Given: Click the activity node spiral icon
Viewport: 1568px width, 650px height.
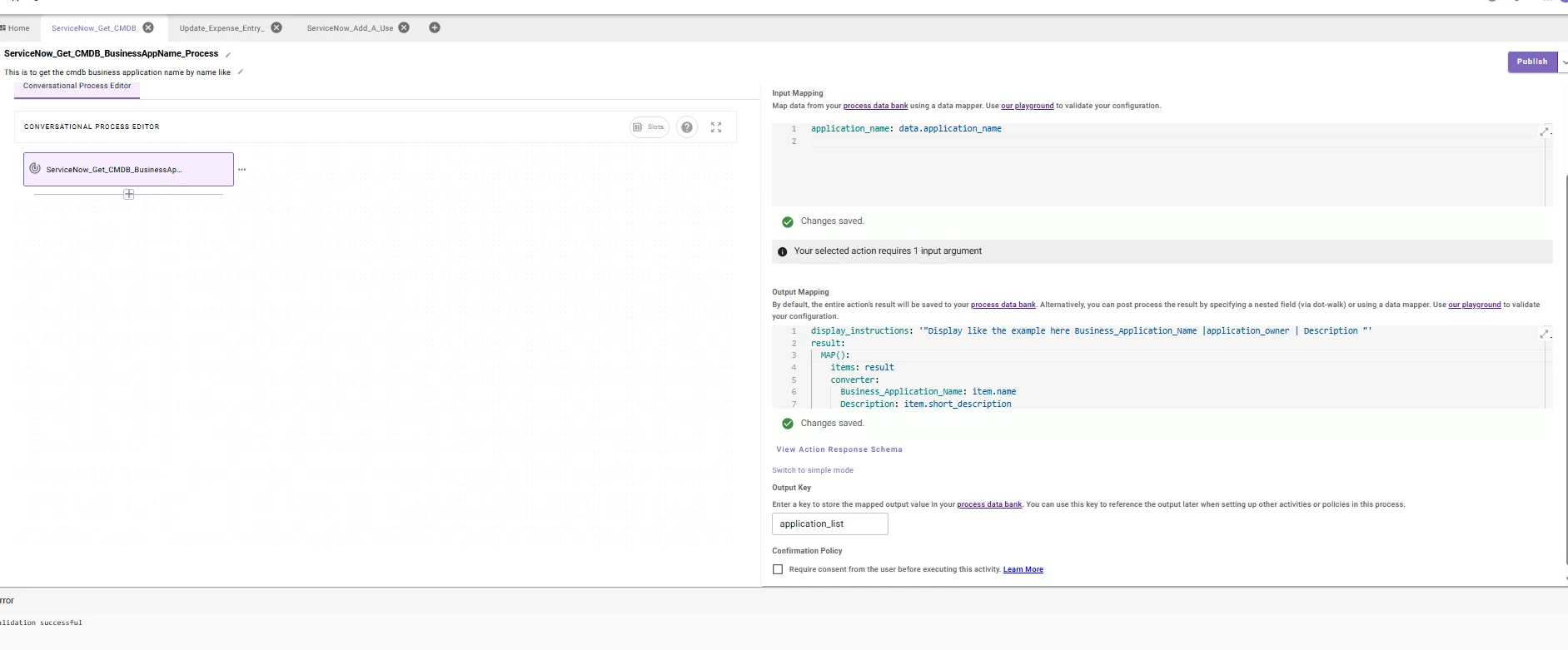Looking at the screenshot, I should tap(35, 168).
